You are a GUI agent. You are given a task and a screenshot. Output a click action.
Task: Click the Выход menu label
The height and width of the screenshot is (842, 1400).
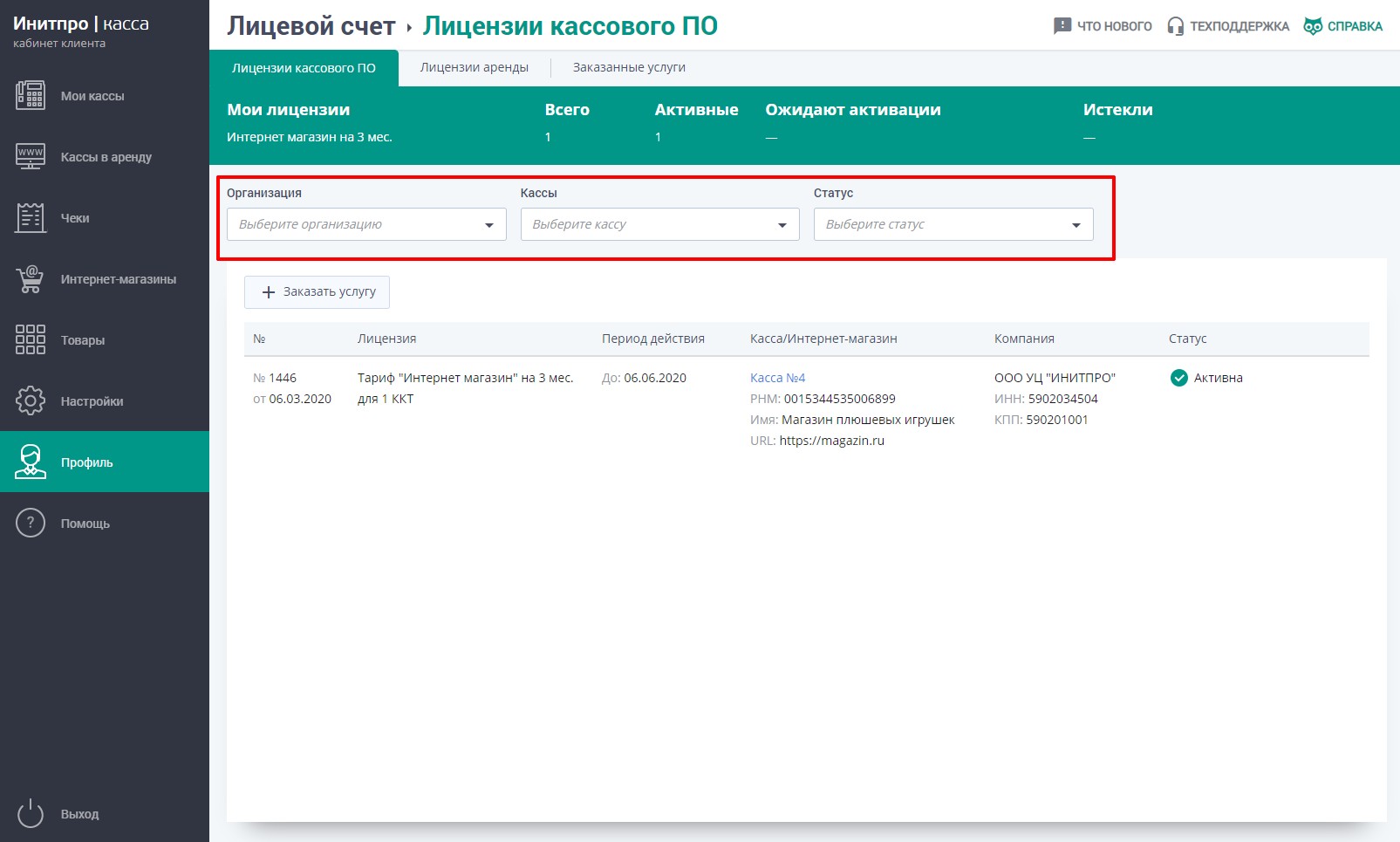click(x=79, y=814)
